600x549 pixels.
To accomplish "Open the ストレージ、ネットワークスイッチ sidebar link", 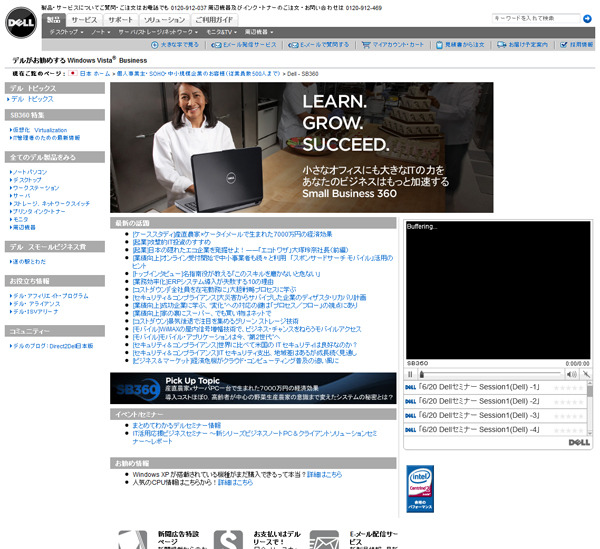I will click(x=51, y=204).
